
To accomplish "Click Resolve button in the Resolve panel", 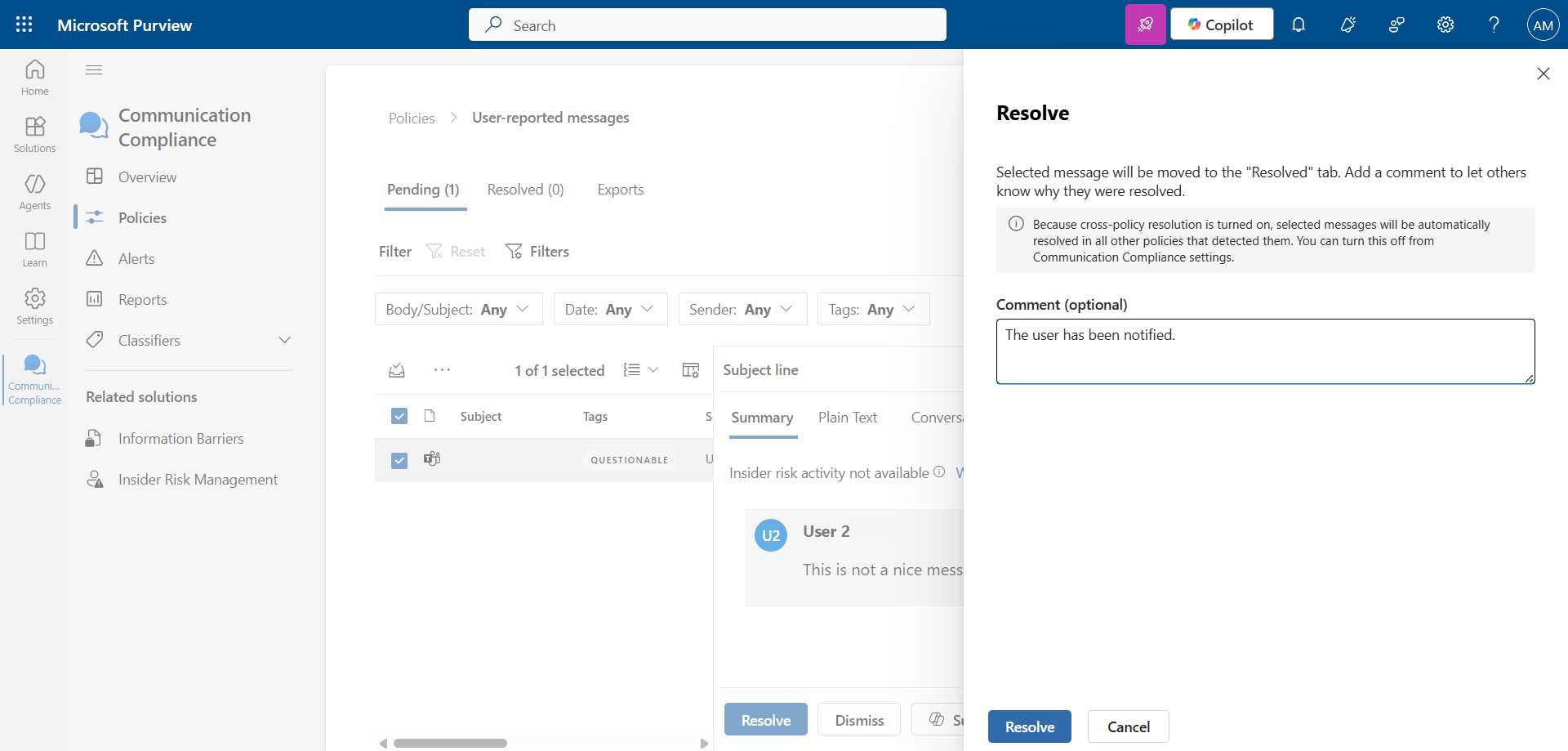I will click(1029, 726).
